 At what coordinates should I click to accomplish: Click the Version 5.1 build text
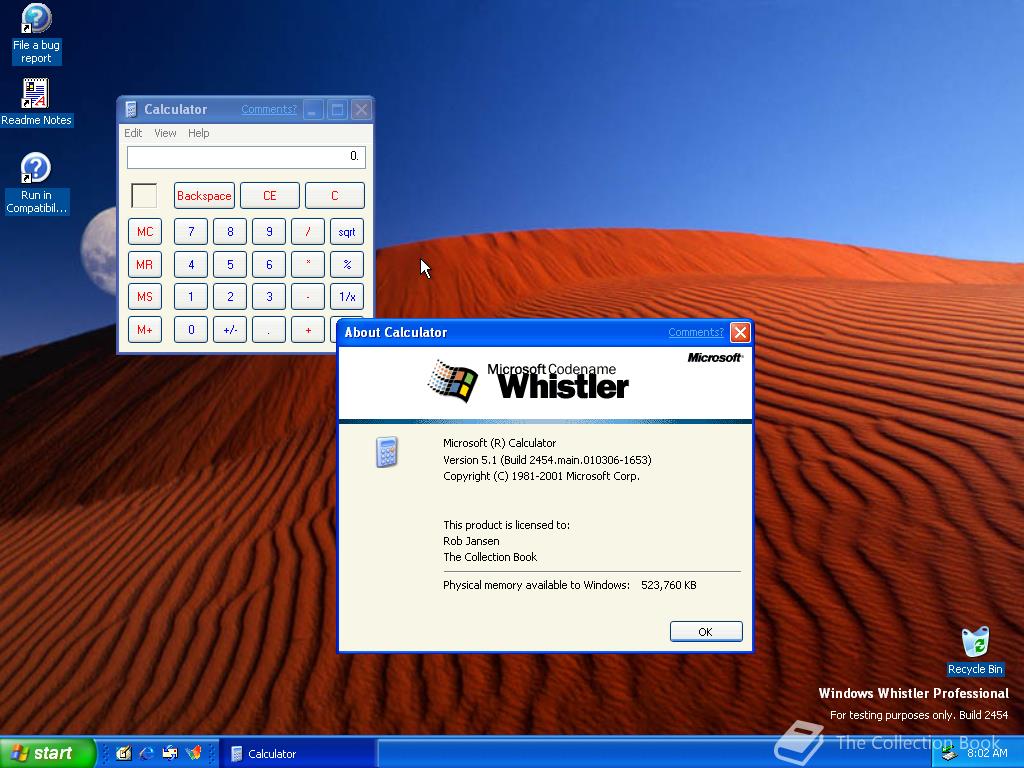click(547, 460)
